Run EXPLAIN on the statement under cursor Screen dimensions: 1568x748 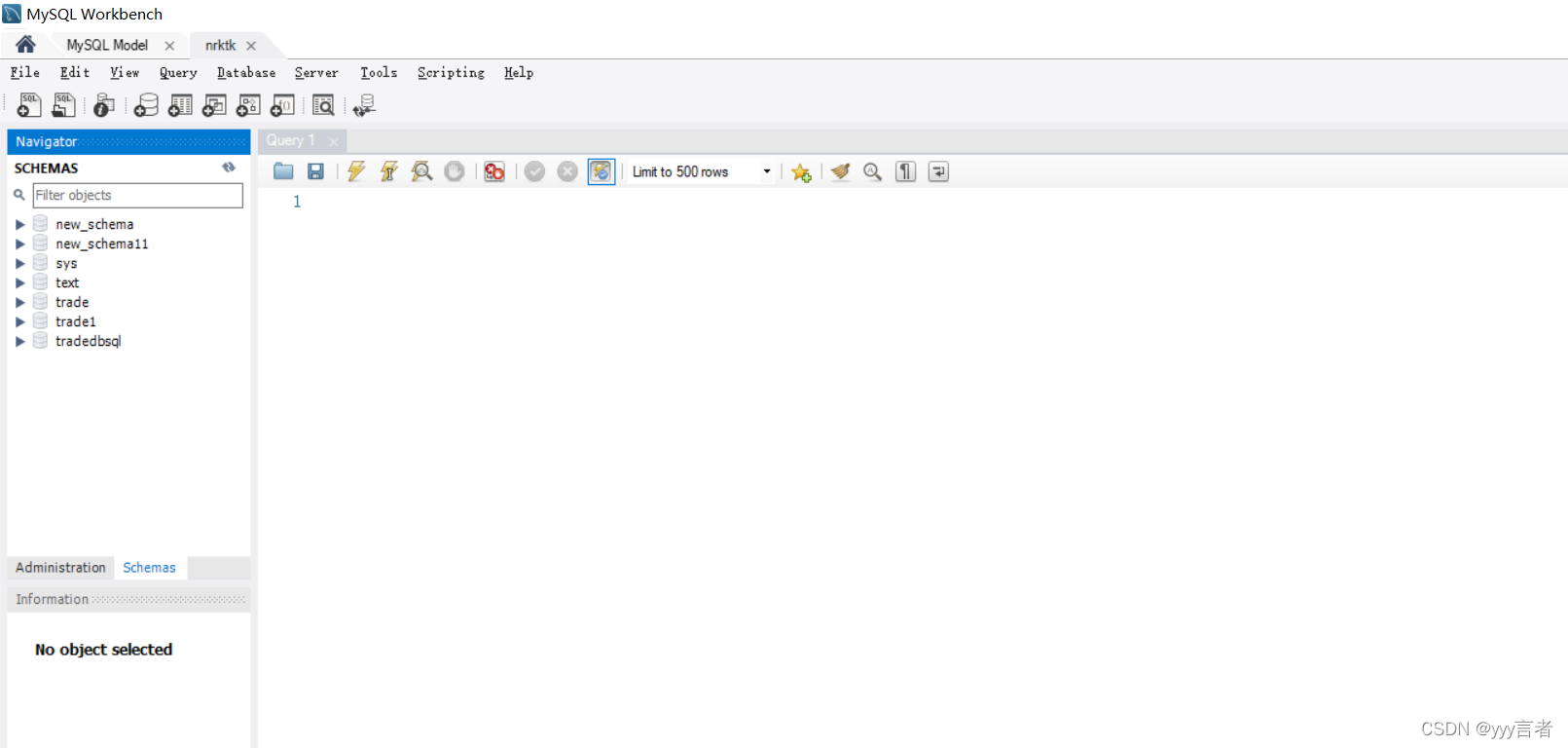[421, 171]
